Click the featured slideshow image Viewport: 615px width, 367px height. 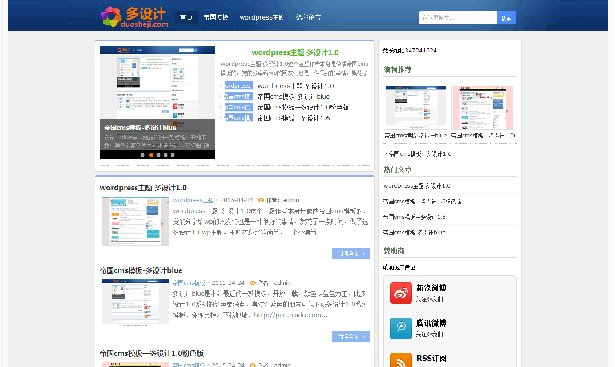(157, 102)
